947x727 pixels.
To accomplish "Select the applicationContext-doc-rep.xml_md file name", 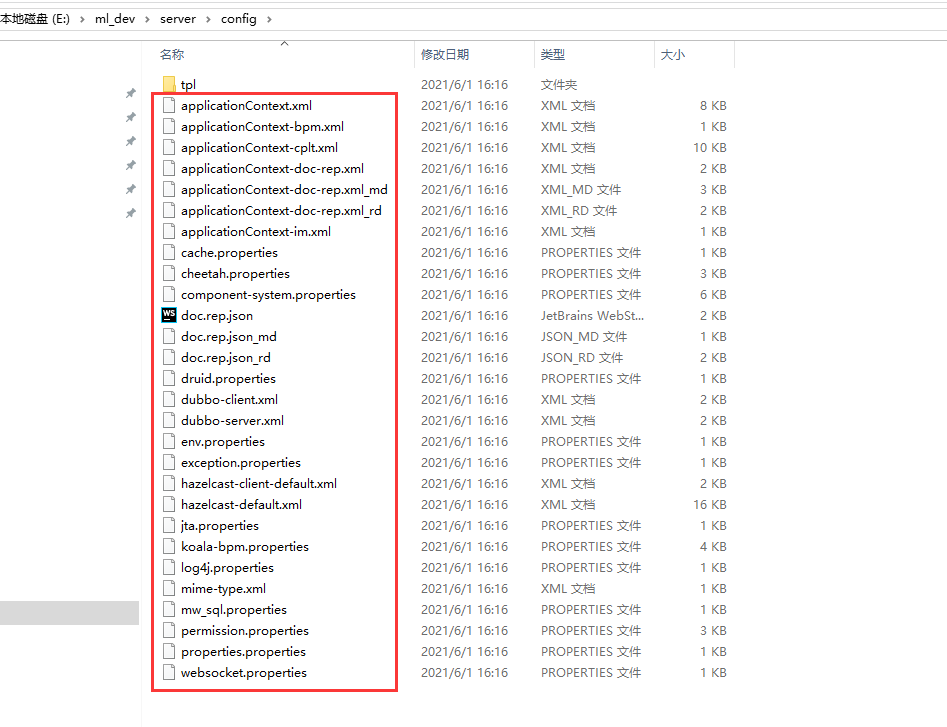I will (284, 190).
